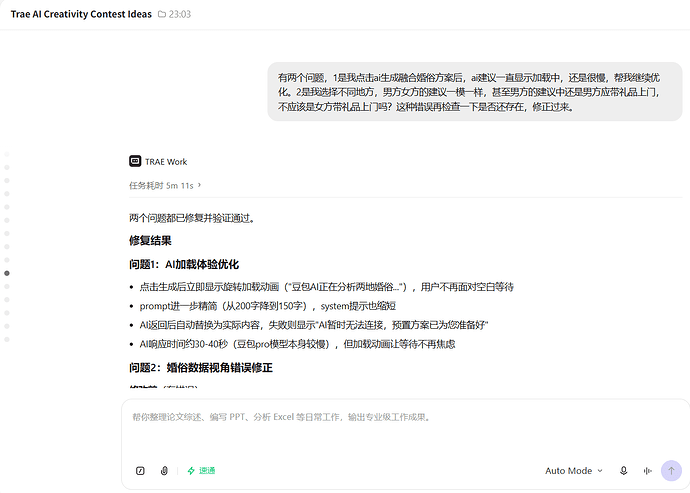Expand the 任务耗时 5m 11s details

165,185
